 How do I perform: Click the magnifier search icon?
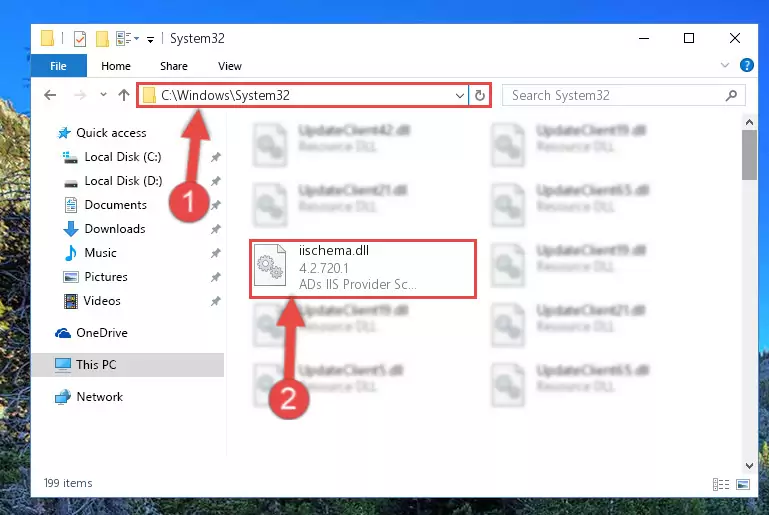[731, 95]
